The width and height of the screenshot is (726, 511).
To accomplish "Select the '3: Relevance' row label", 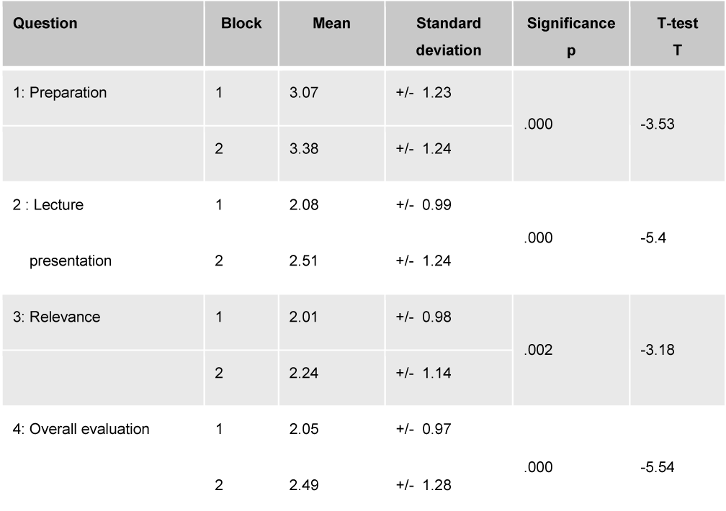I will [57, 317].
